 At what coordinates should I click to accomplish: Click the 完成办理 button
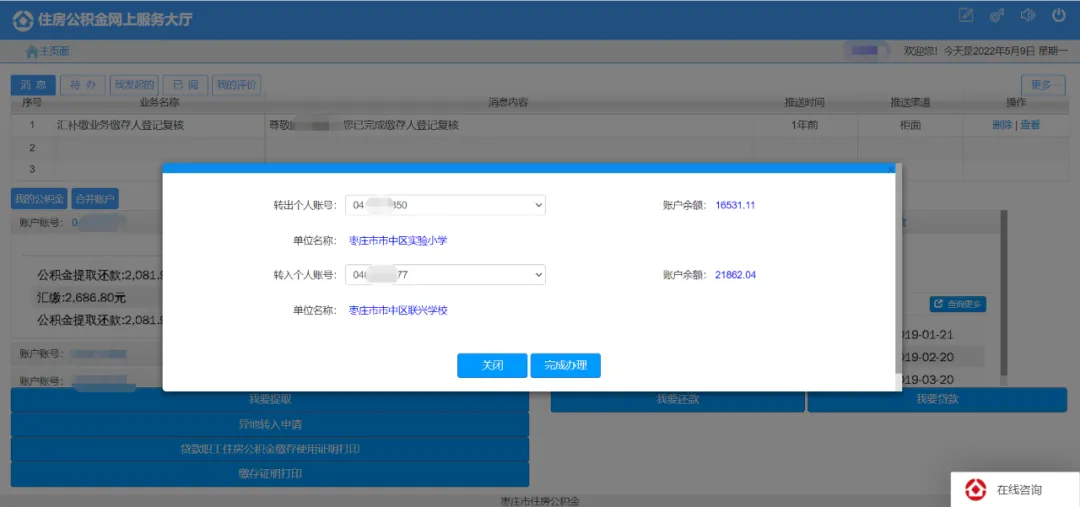click(x=565, y=366)
